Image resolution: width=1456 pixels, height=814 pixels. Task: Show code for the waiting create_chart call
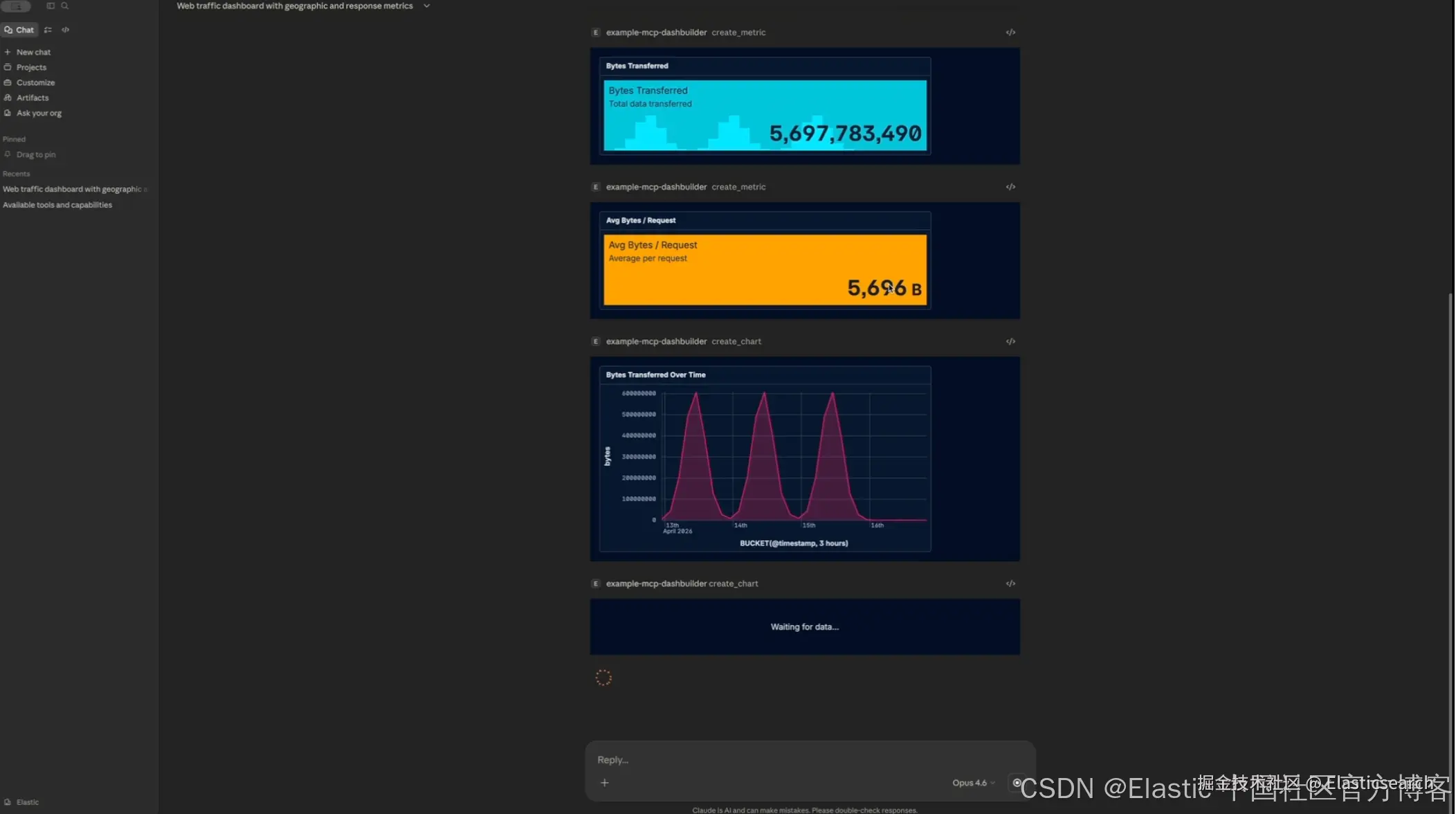pyautogui.click(x=1010, y=584)
